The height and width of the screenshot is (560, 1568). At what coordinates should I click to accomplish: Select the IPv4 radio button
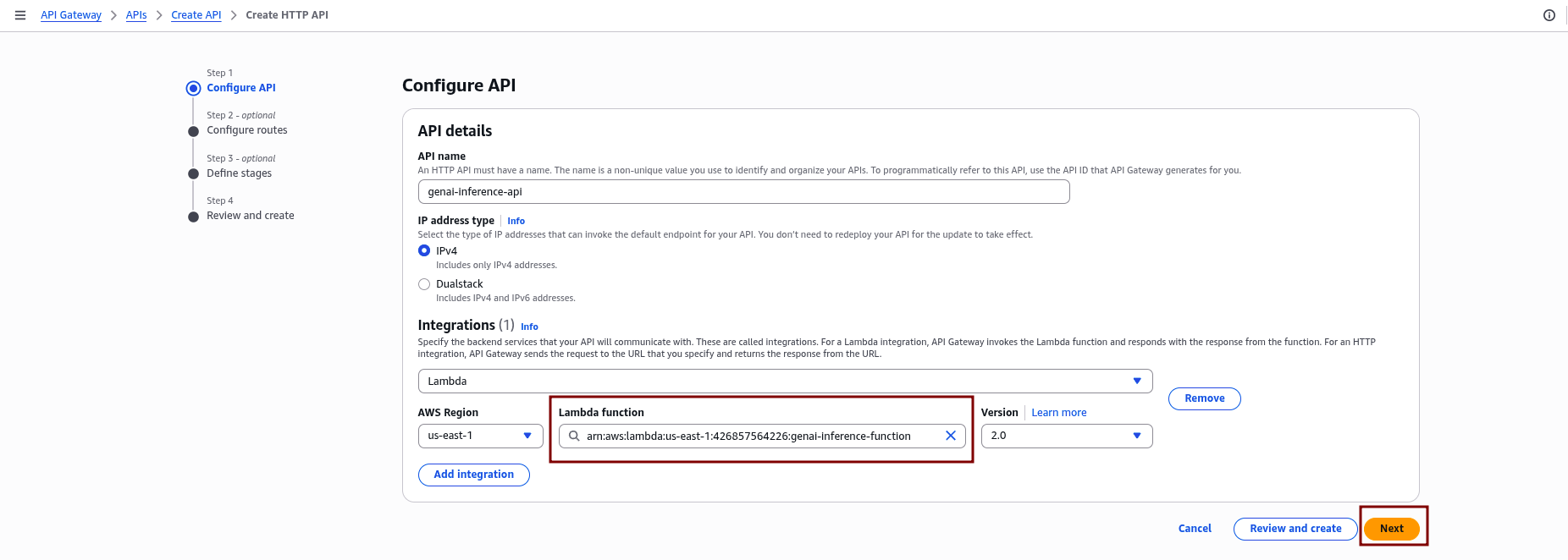tap(424, 251)
